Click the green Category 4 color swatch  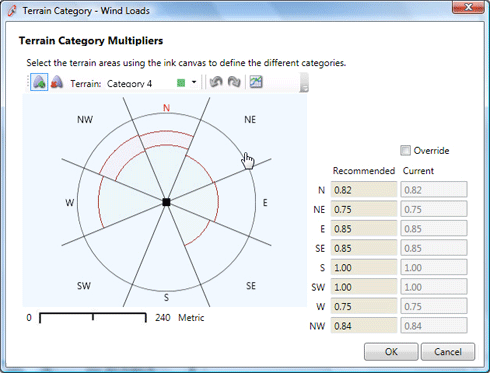pyautogui.click(x=181, y=83)
